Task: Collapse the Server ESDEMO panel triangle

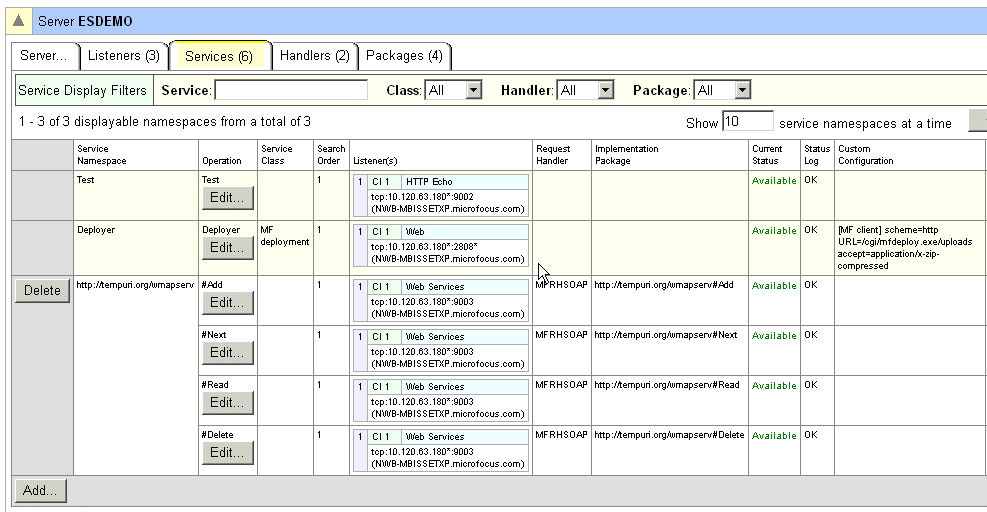Action: (19, 21)
